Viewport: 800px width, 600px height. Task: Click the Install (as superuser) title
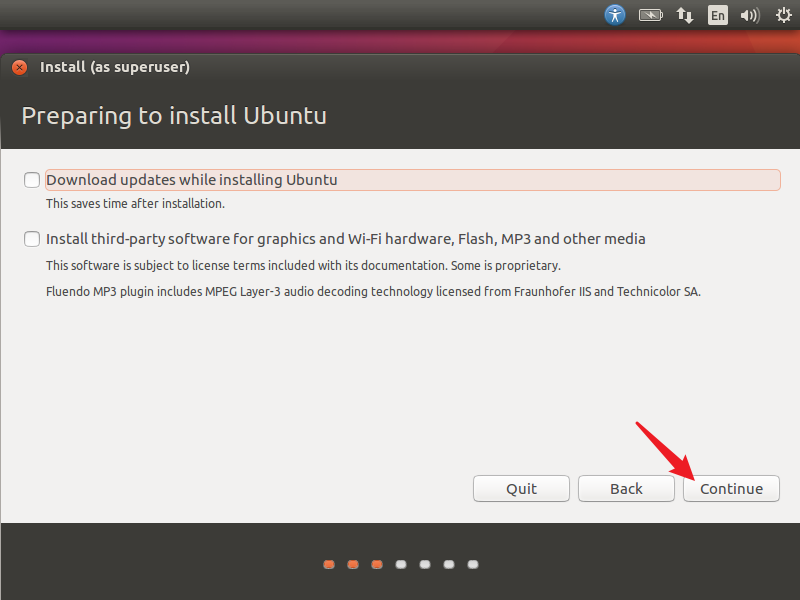click(115, 67)
